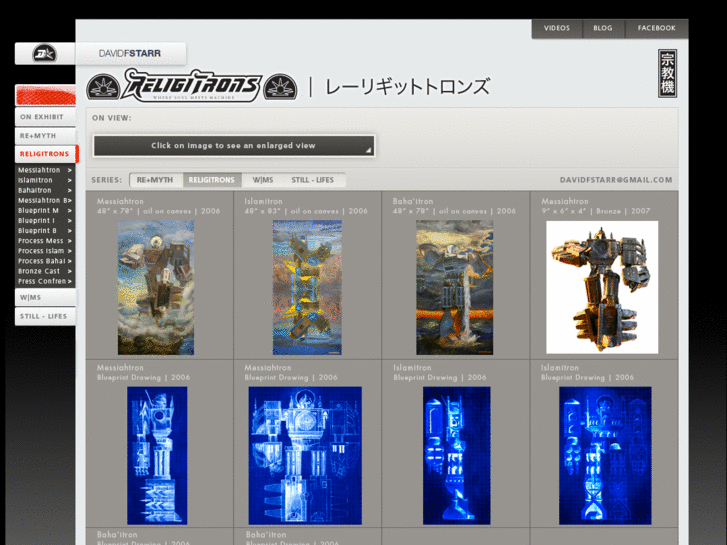The image size is (727, 545).
Task: Expand Process Islam item in sidebar
Action: pyautogui.click(x=70, y=251)
